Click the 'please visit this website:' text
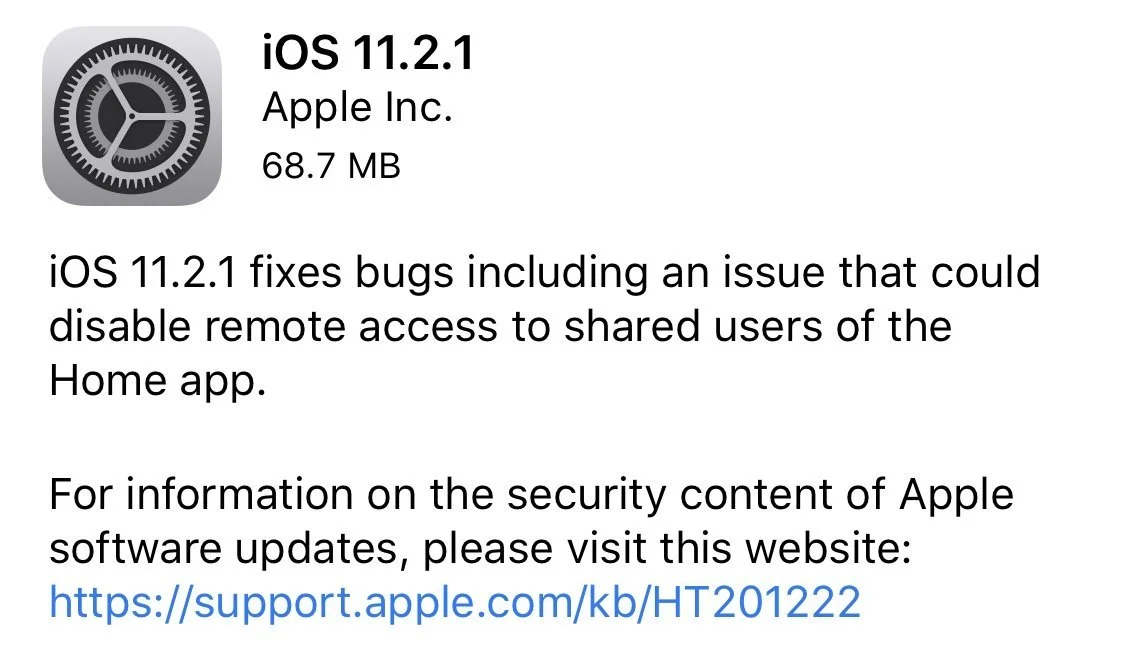The image size is (1125, 655). (667, 550)
